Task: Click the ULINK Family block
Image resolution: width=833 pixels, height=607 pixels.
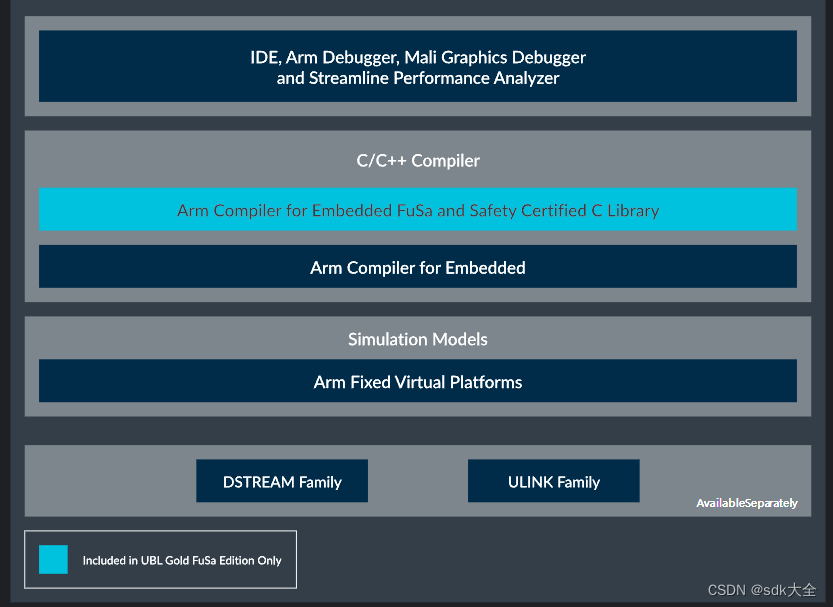Action: coord(553,481)
